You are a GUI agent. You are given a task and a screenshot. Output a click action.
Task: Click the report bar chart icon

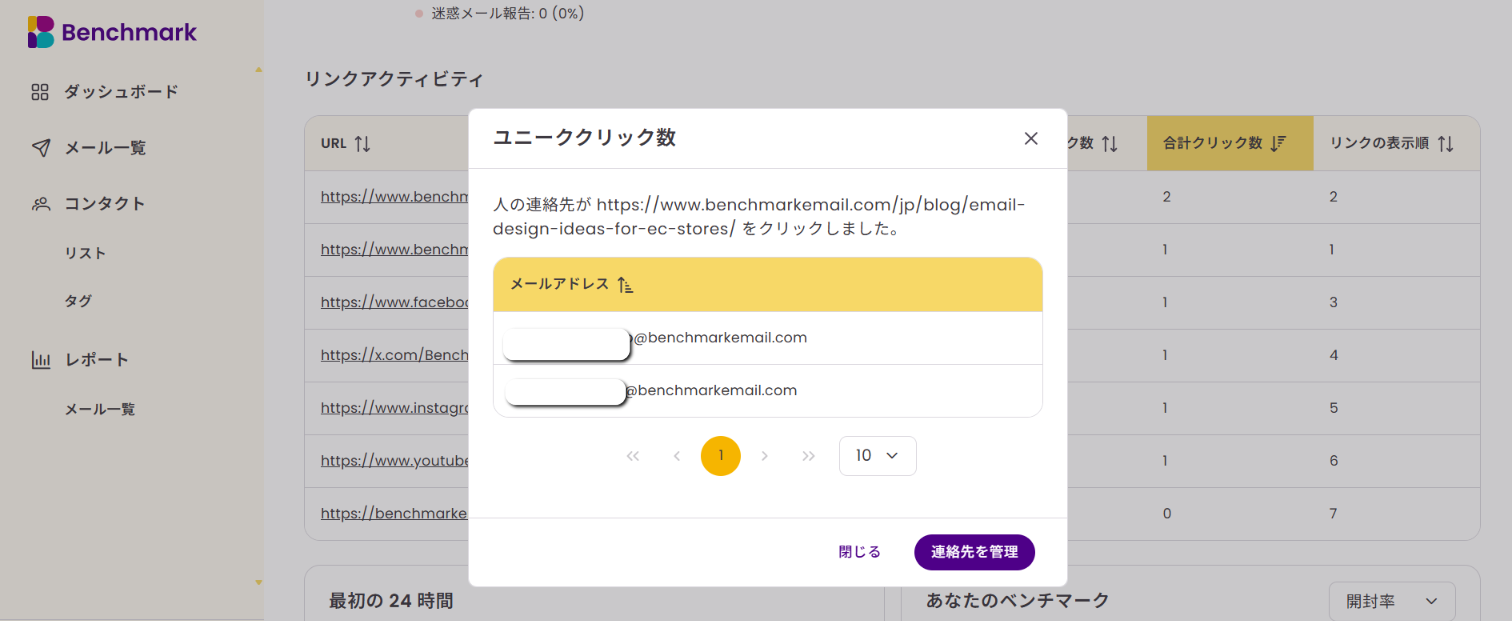pyautogui.click(x=40, y=360)
